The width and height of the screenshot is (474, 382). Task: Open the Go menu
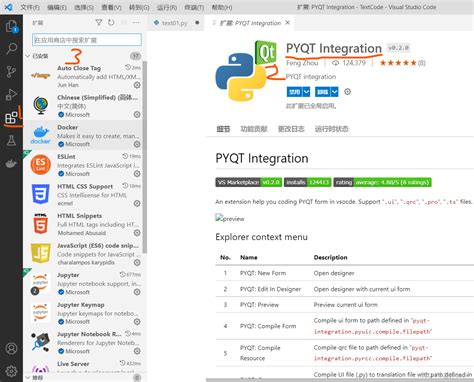139,7
